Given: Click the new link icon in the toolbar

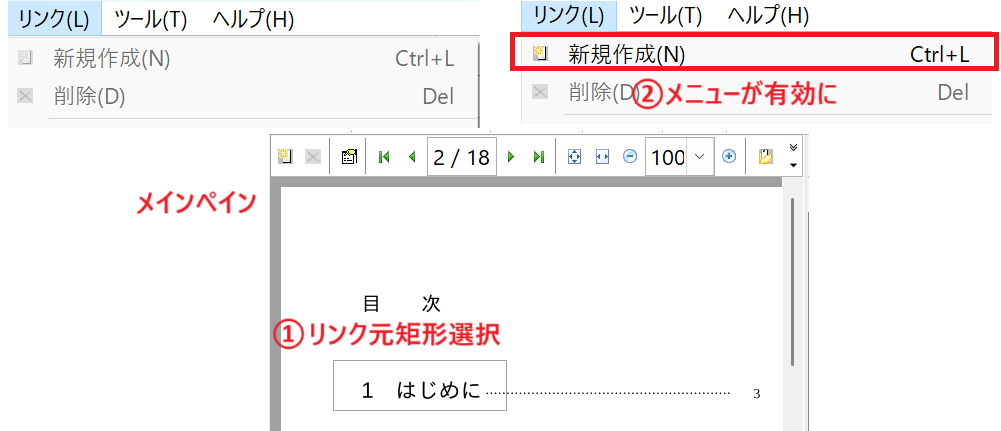Looking at the screenshot, I should pos(285,157).
